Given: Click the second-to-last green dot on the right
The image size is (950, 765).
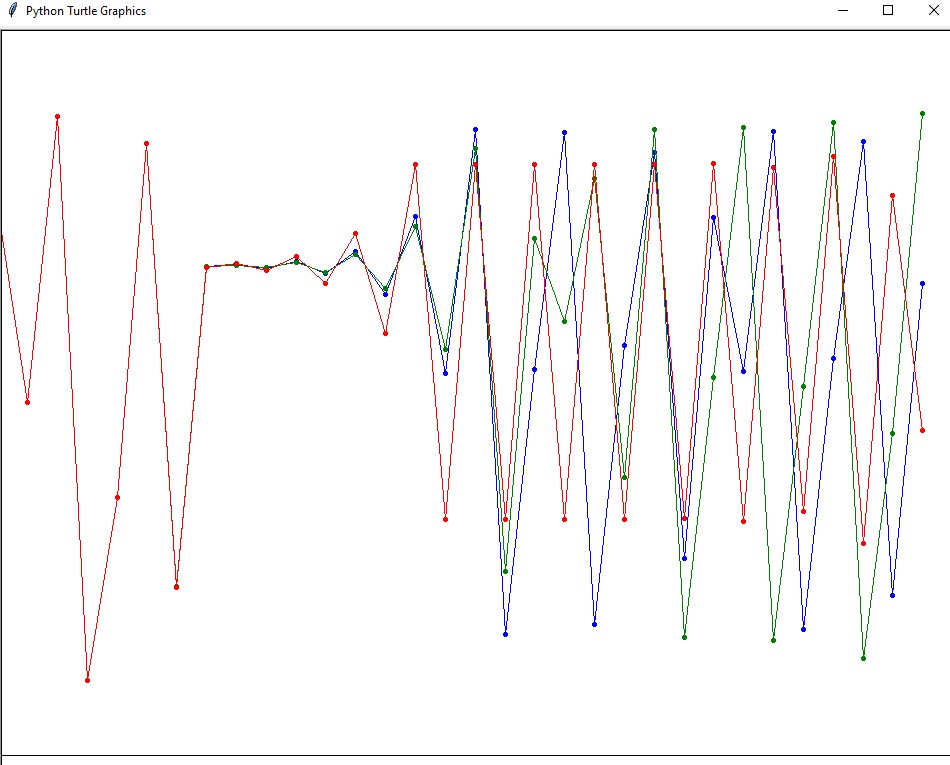Looking at the screenshot, I should coord(892,433).
